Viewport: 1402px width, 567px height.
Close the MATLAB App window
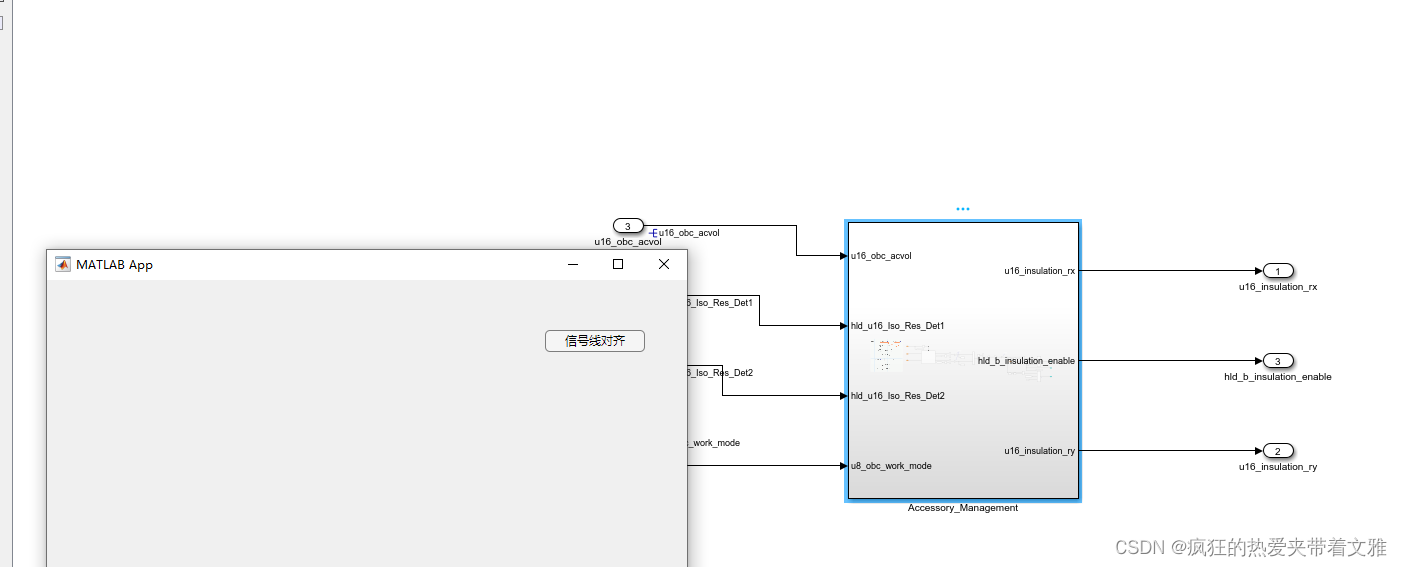pyautogui.click(x=663, y=264)
